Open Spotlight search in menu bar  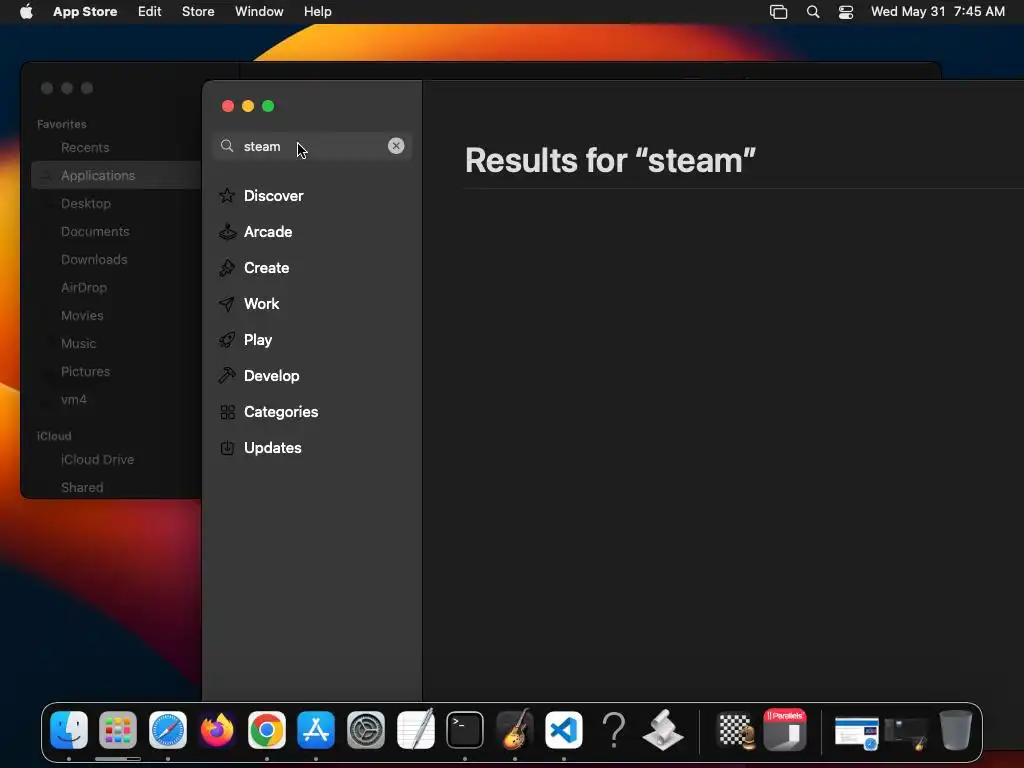[813, 12]
